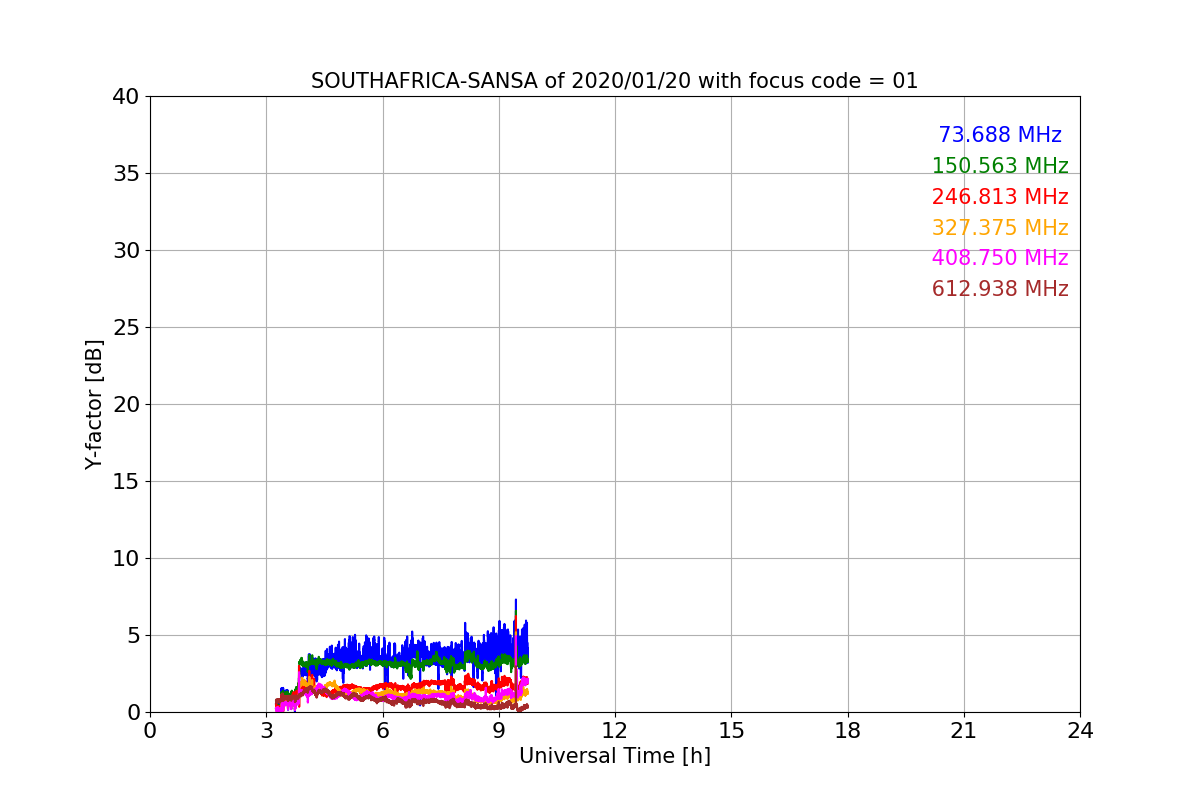Select the 408.750 MHz legend label
The image size is (1200, 800).
(1000, 258)
